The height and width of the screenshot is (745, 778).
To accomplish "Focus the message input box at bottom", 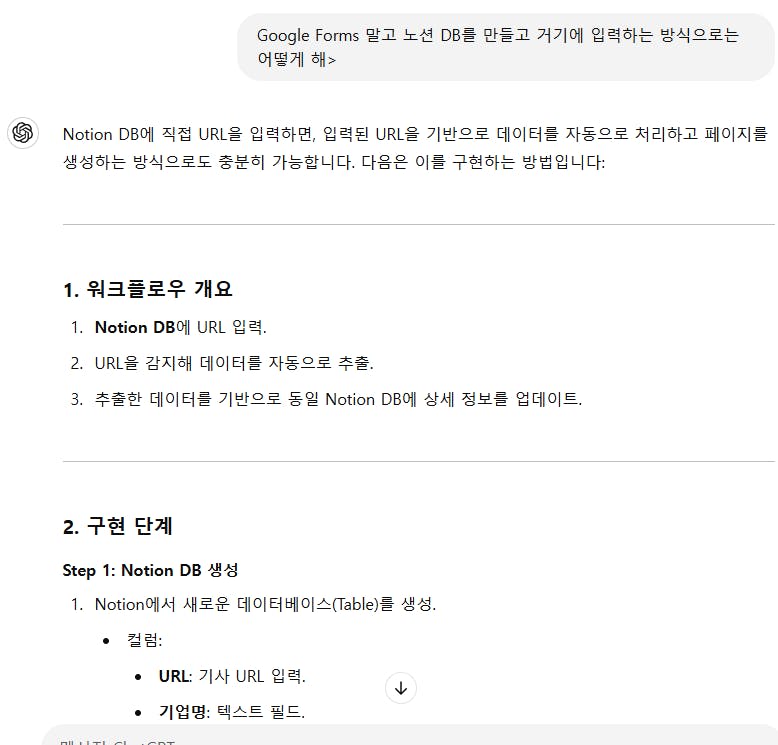I will point(400,738).
